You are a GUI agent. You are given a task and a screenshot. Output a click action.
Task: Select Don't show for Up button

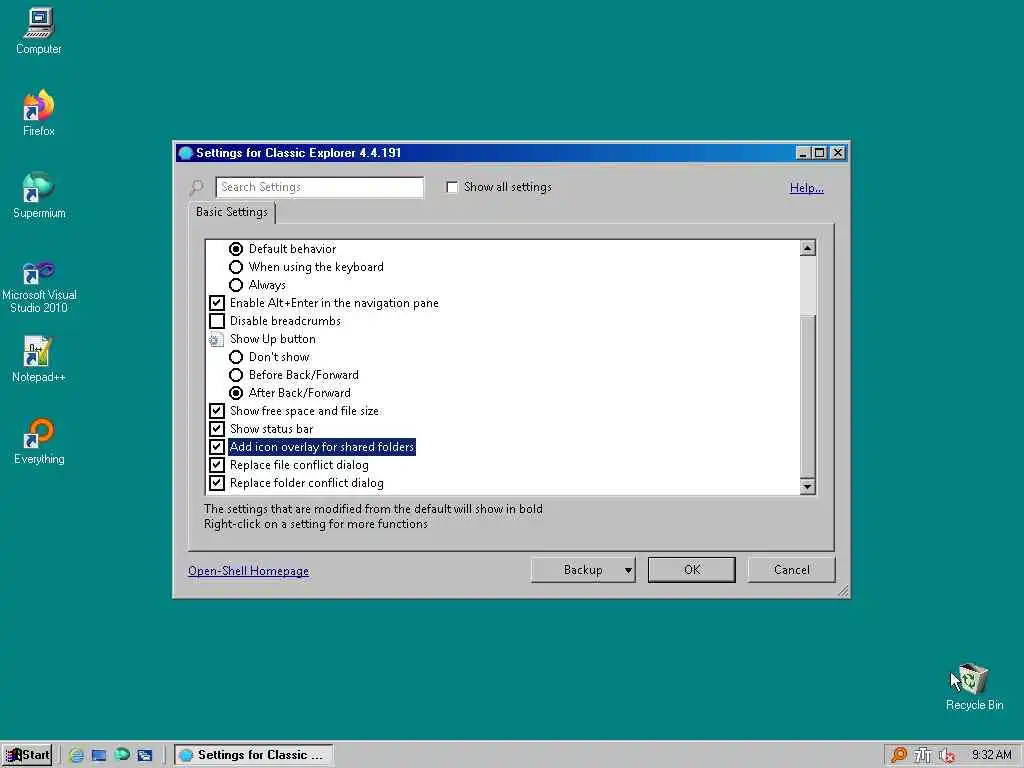(236, 357)
